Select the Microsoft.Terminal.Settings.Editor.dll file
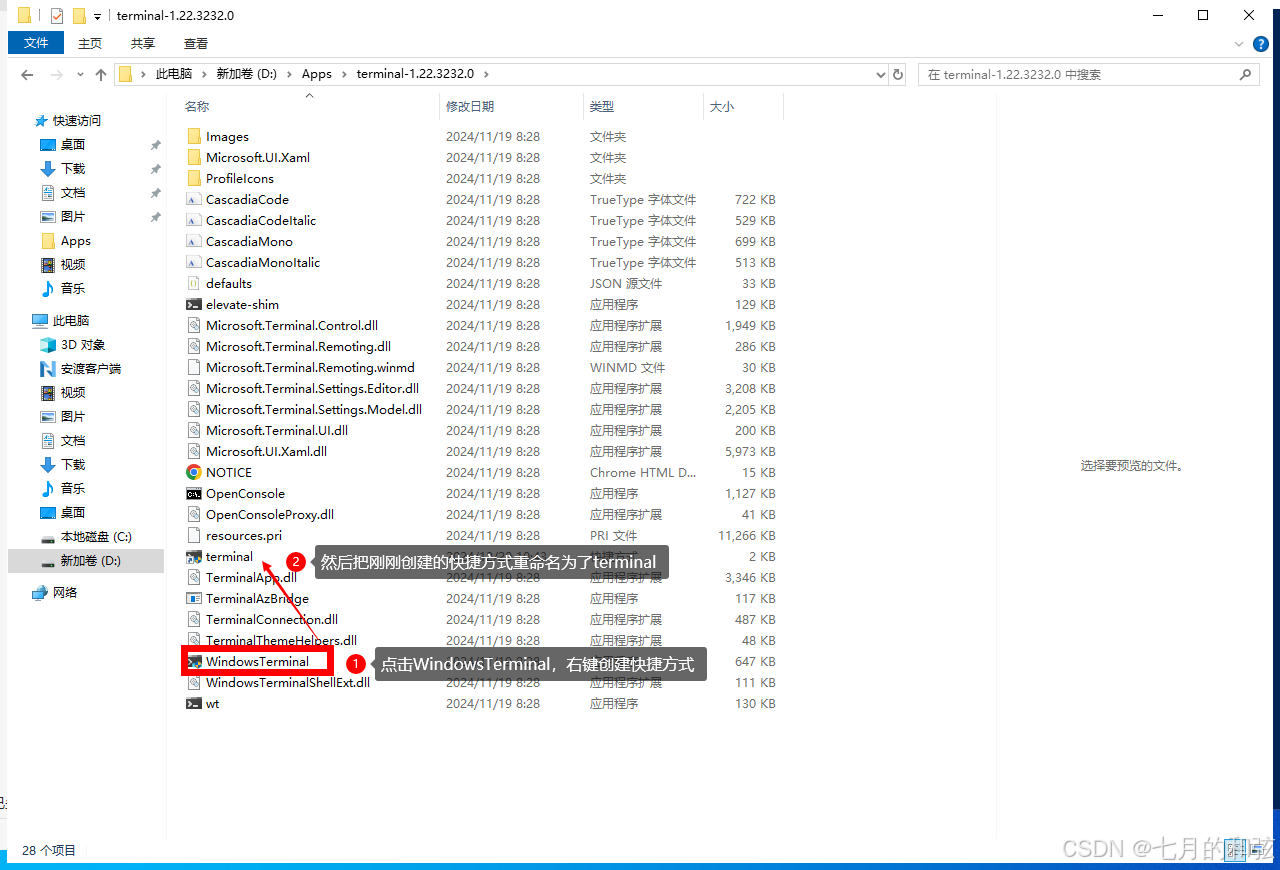Screen dimensions: 1280x870 click(x=312, y=389)
